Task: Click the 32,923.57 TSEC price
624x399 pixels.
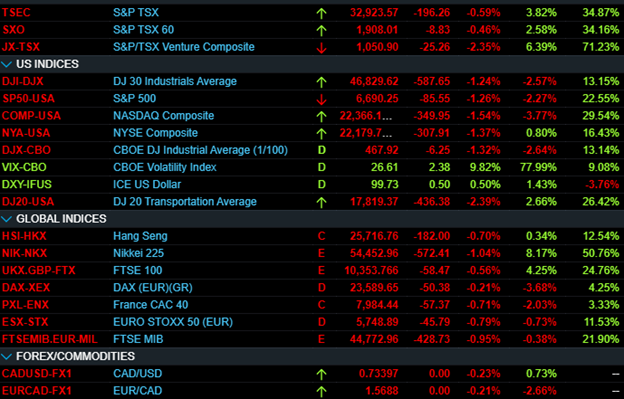Action: click(x=374, y=13)
